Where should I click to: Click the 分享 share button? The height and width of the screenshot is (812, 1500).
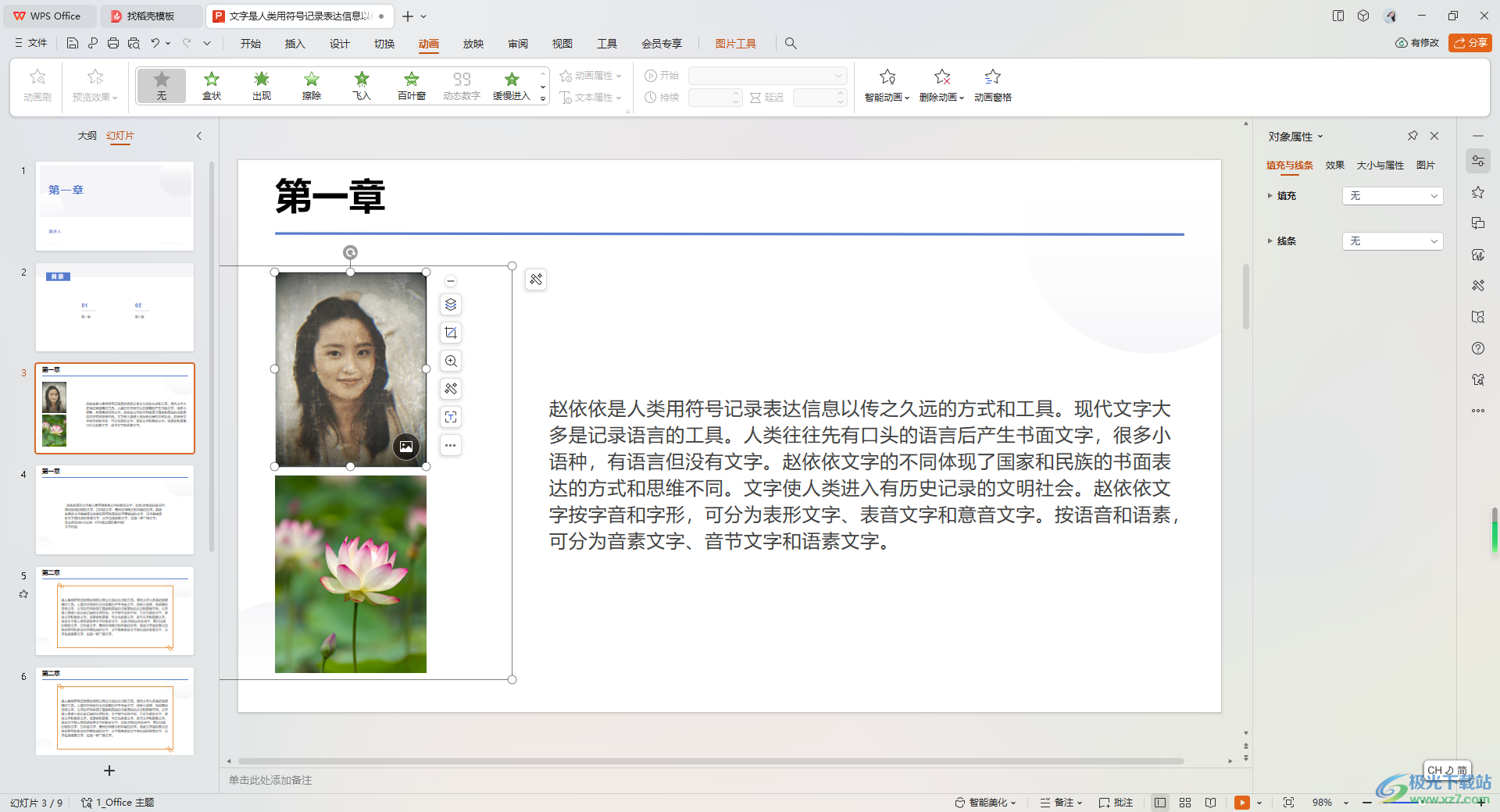(x=1470, y=43)
